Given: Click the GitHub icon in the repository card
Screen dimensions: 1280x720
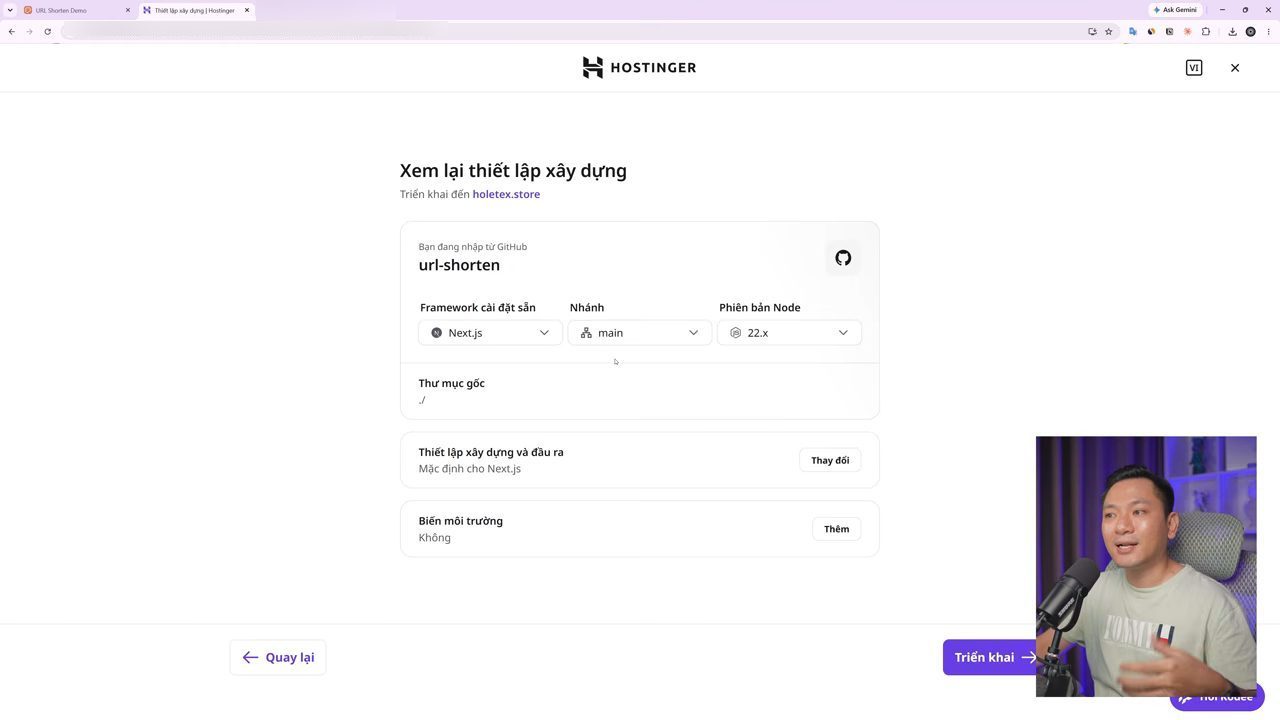Looking at the screenshot, I should tap(843, 258).
